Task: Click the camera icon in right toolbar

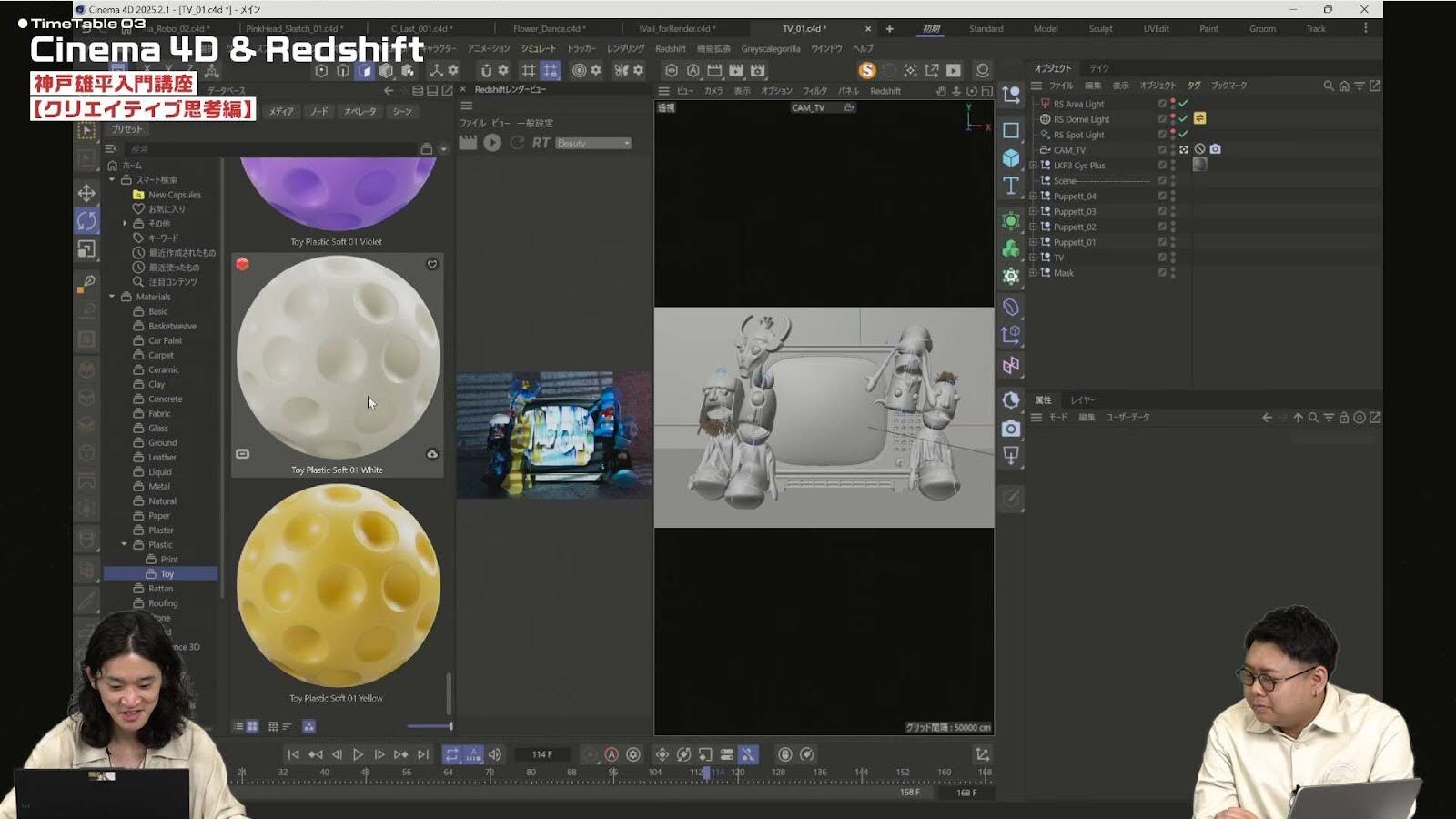Action: (x=1010, y=429)
